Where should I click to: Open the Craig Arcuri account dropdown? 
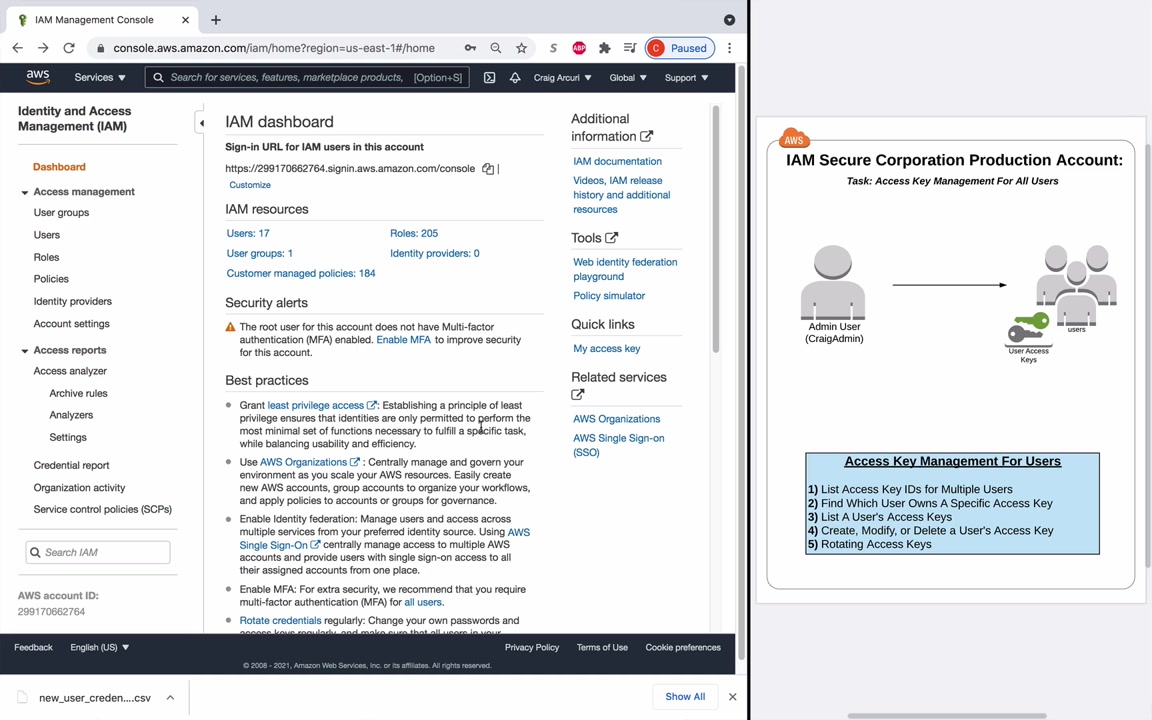(x=562, y=77)
